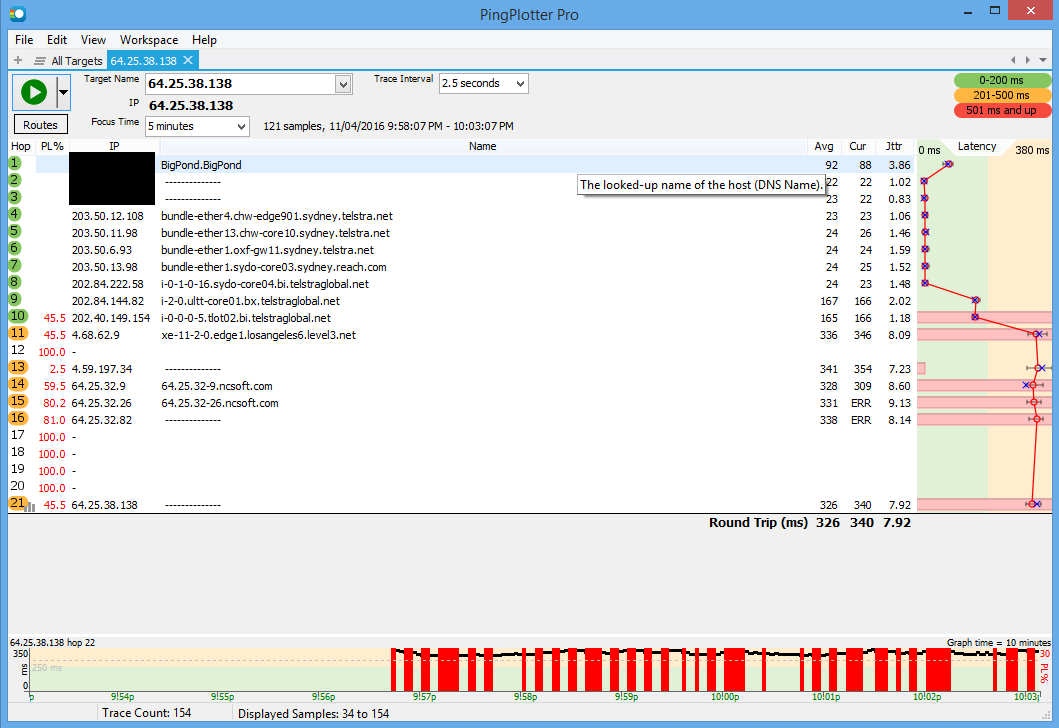Add a new target tab with plus icon

click(18, 60)
